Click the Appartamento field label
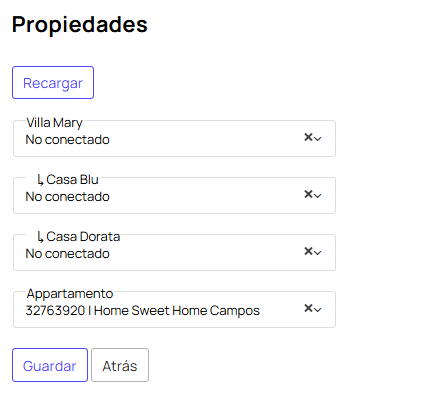 click(x=70, y=294)
